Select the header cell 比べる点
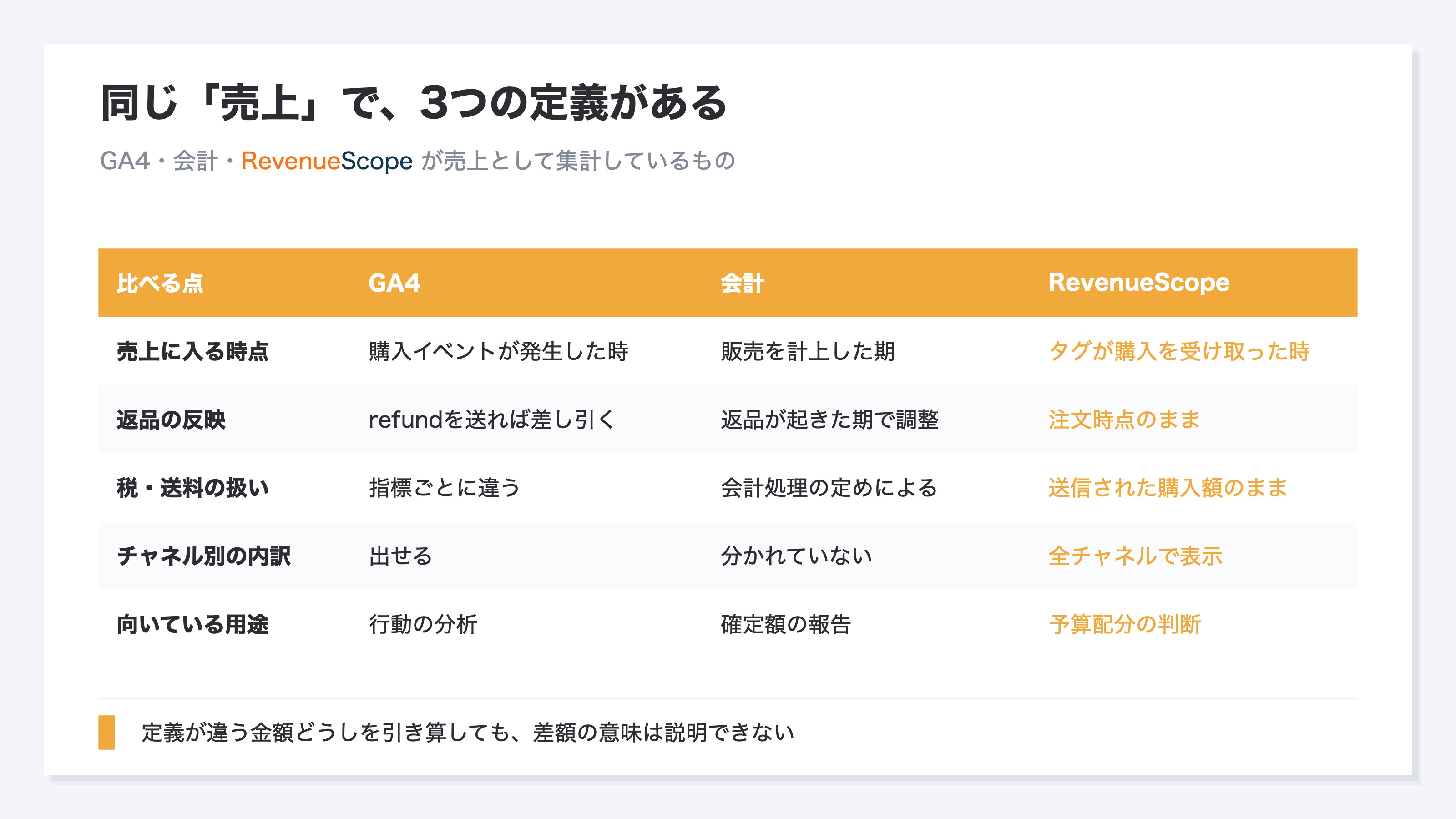Viewport: 1456px width, 819px height. (160, 283)
